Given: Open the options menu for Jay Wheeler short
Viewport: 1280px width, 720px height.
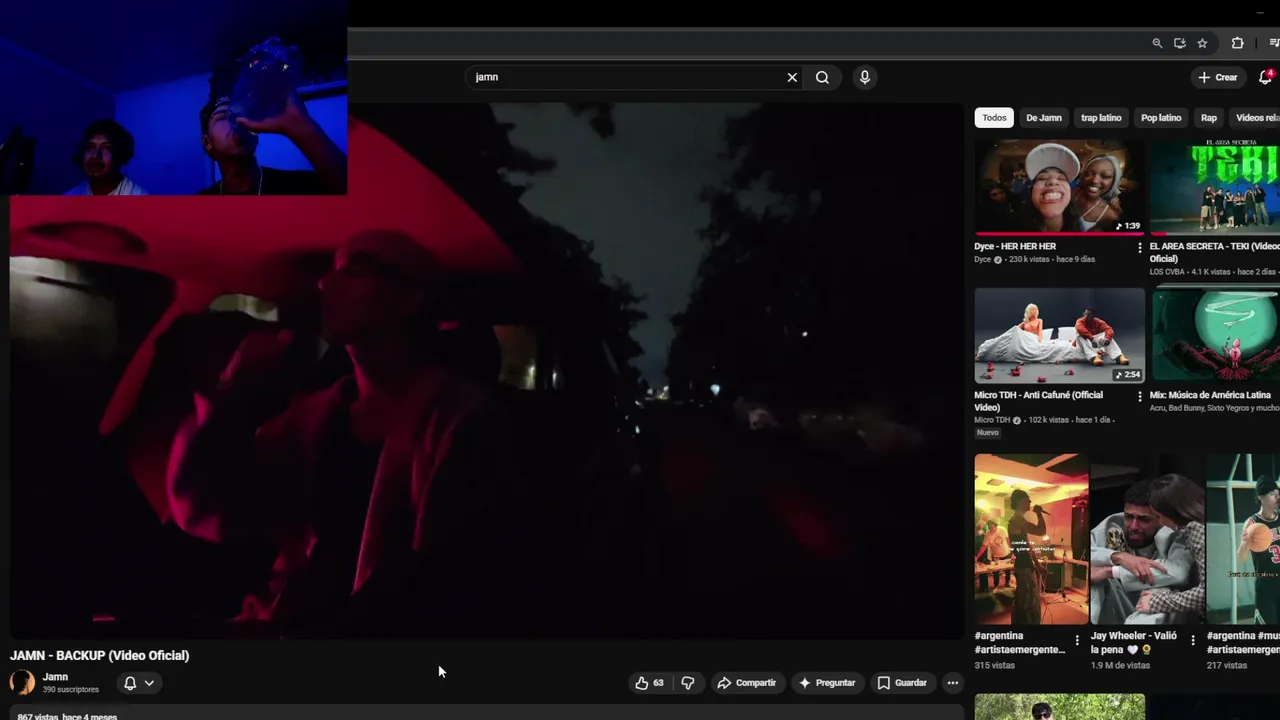Looking at the screenshot, I should point(1193,640).
